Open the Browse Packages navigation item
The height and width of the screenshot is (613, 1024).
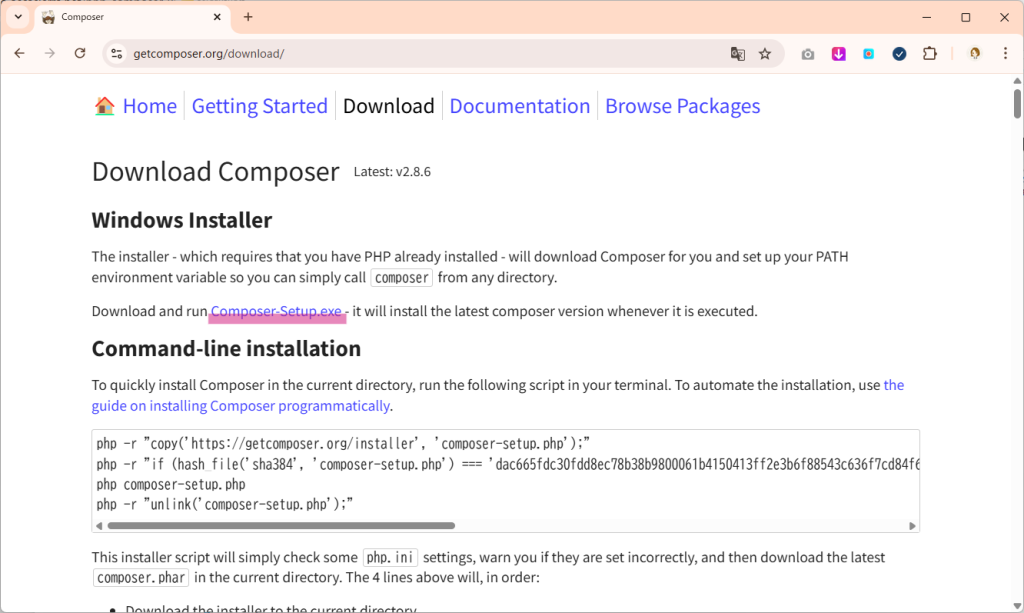click(682, 106)
